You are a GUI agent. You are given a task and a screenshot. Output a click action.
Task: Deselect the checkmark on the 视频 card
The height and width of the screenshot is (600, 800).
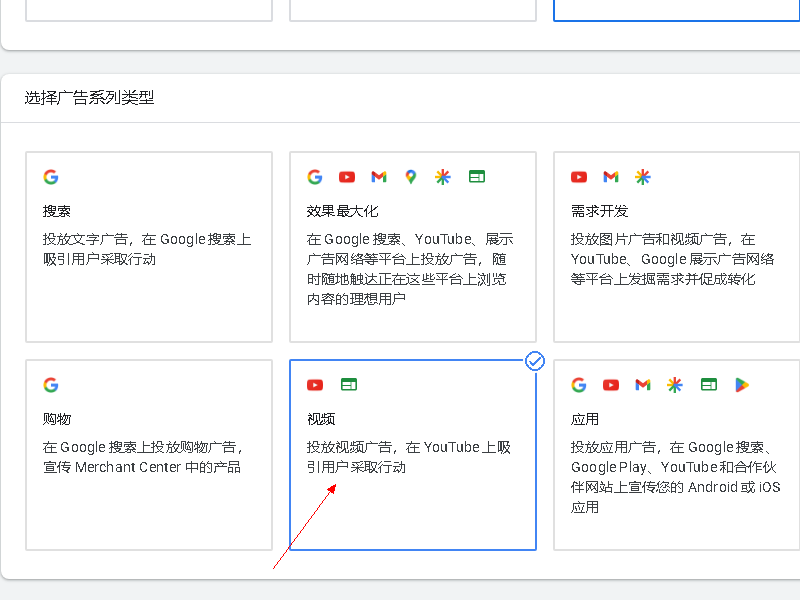535,362
